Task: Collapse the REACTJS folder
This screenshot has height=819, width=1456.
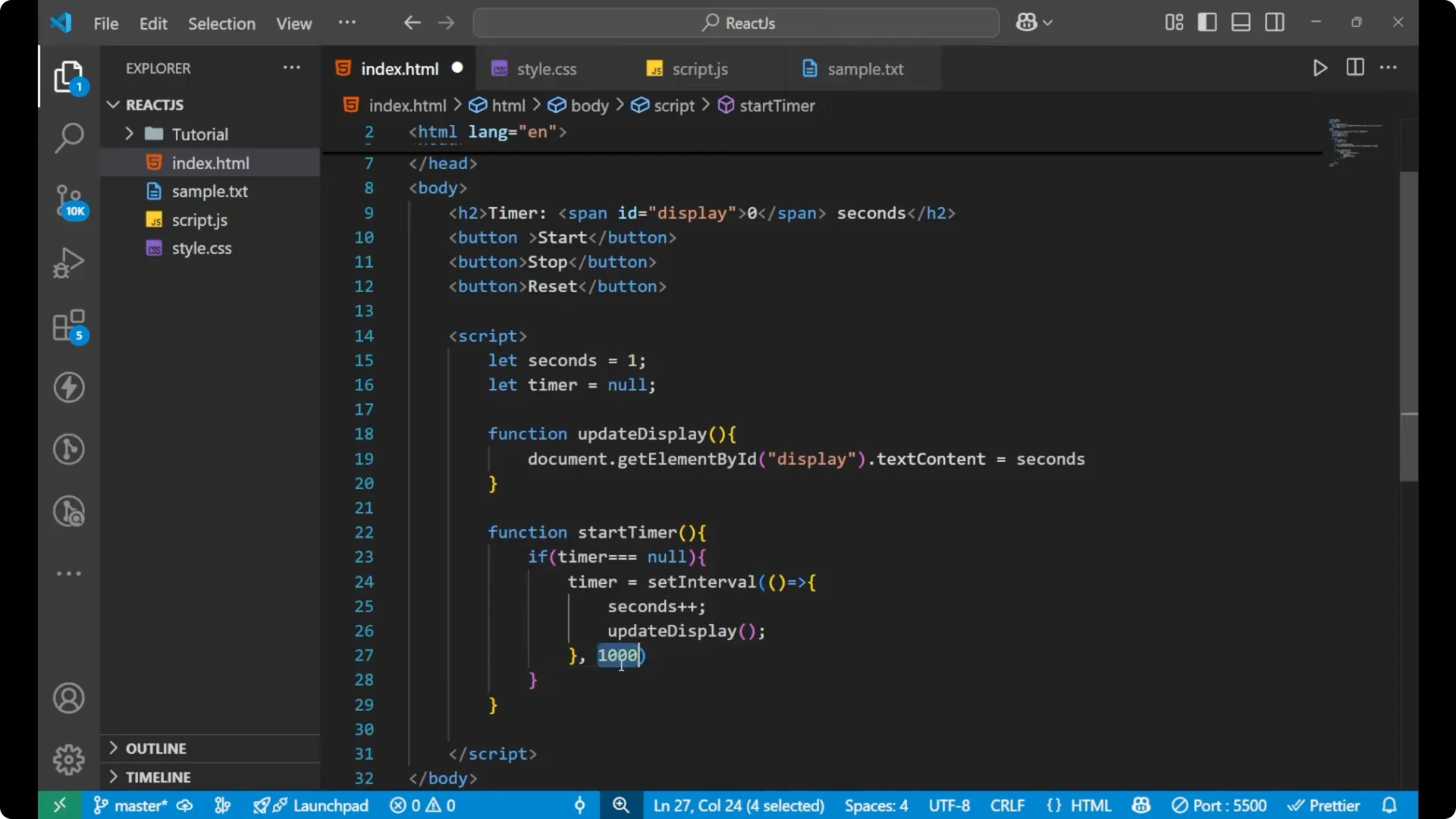Action: 113,105
